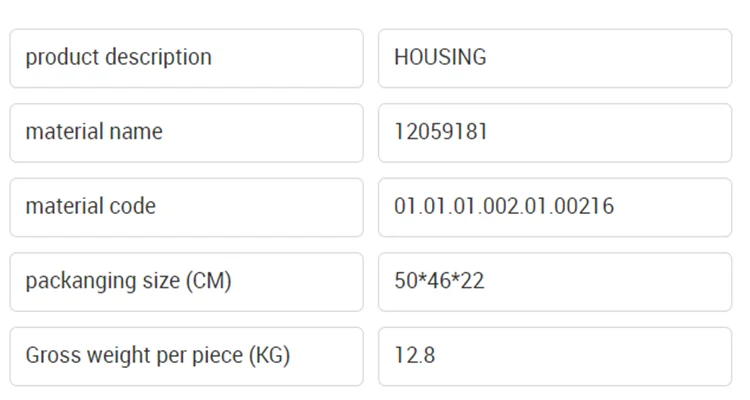Select the 12059181 value field
This screenshot has width=750, height=400.
pyautogui.click(x=554, y=132)
